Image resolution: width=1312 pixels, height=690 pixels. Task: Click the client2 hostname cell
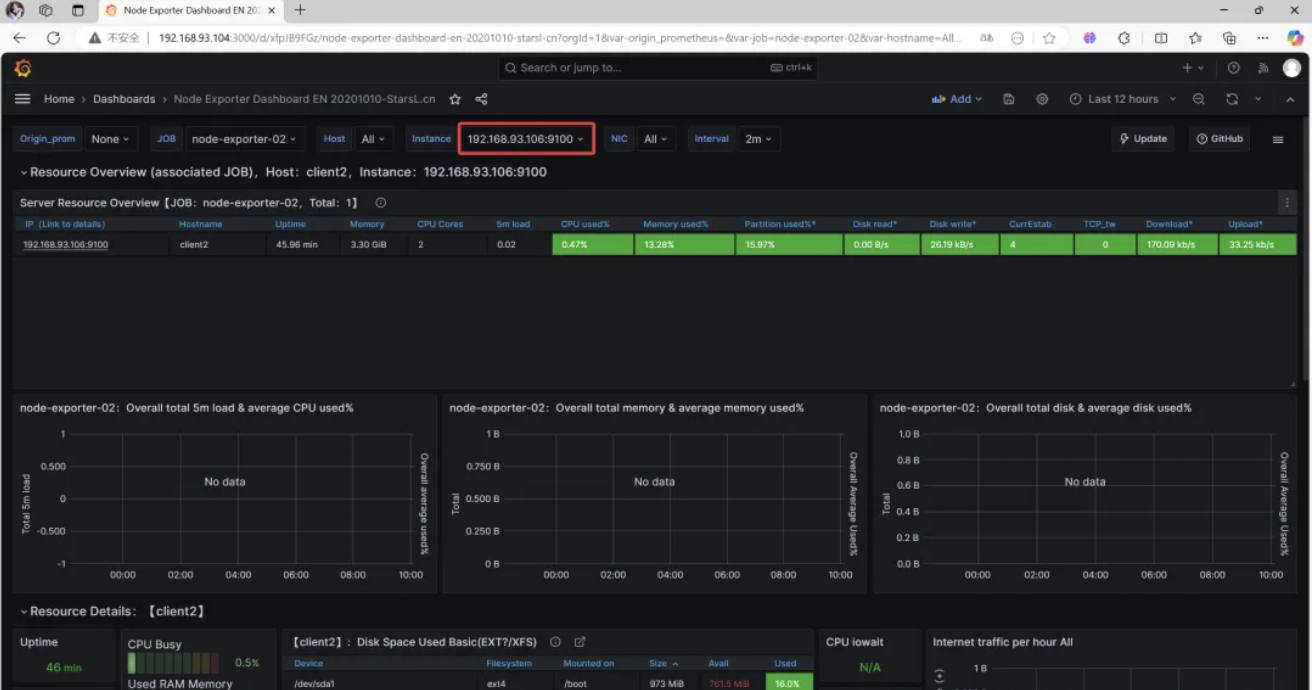click(194, 244)
